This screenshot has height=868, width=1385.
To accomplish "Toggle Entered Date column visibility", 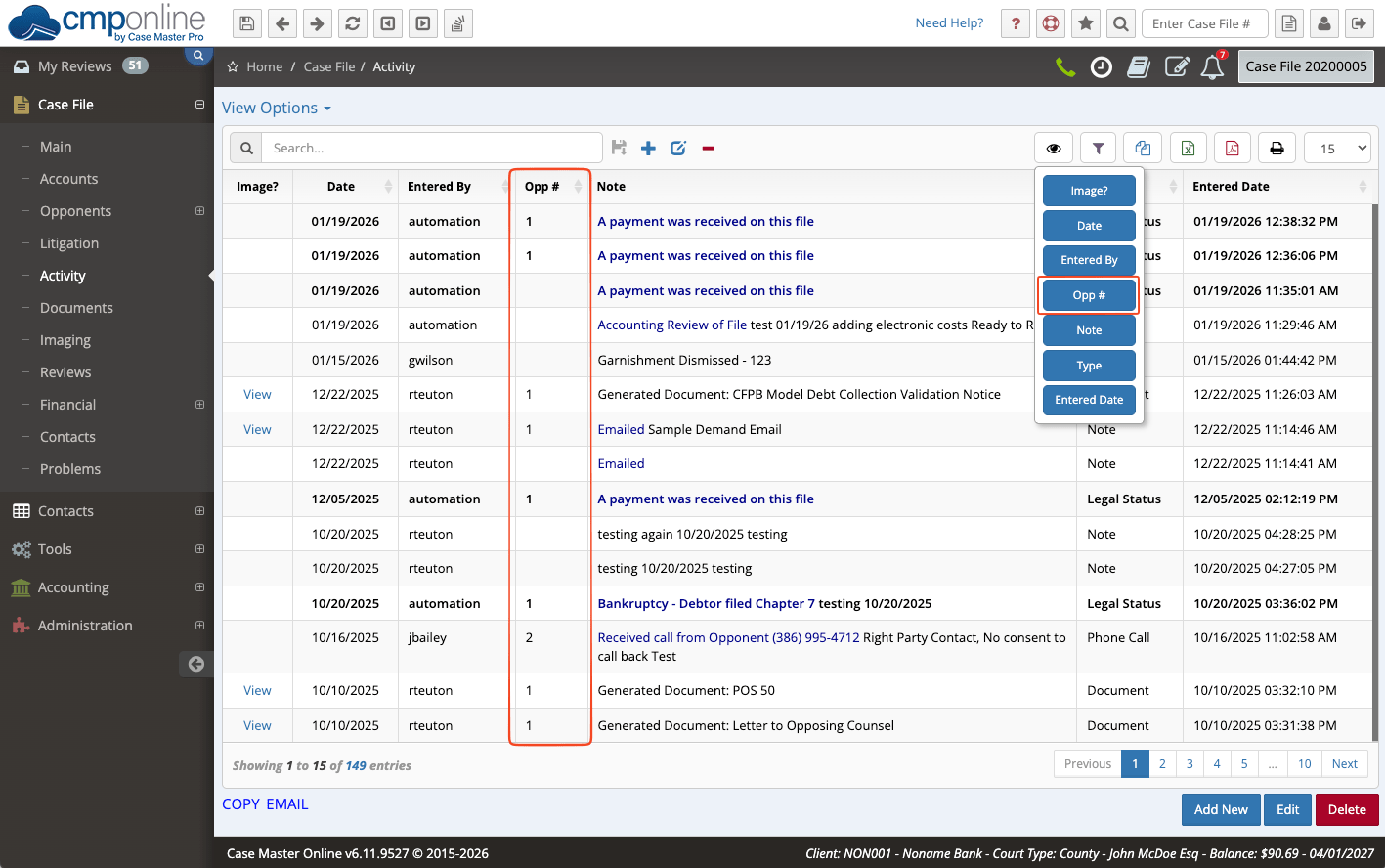I will coord(1089,400).
